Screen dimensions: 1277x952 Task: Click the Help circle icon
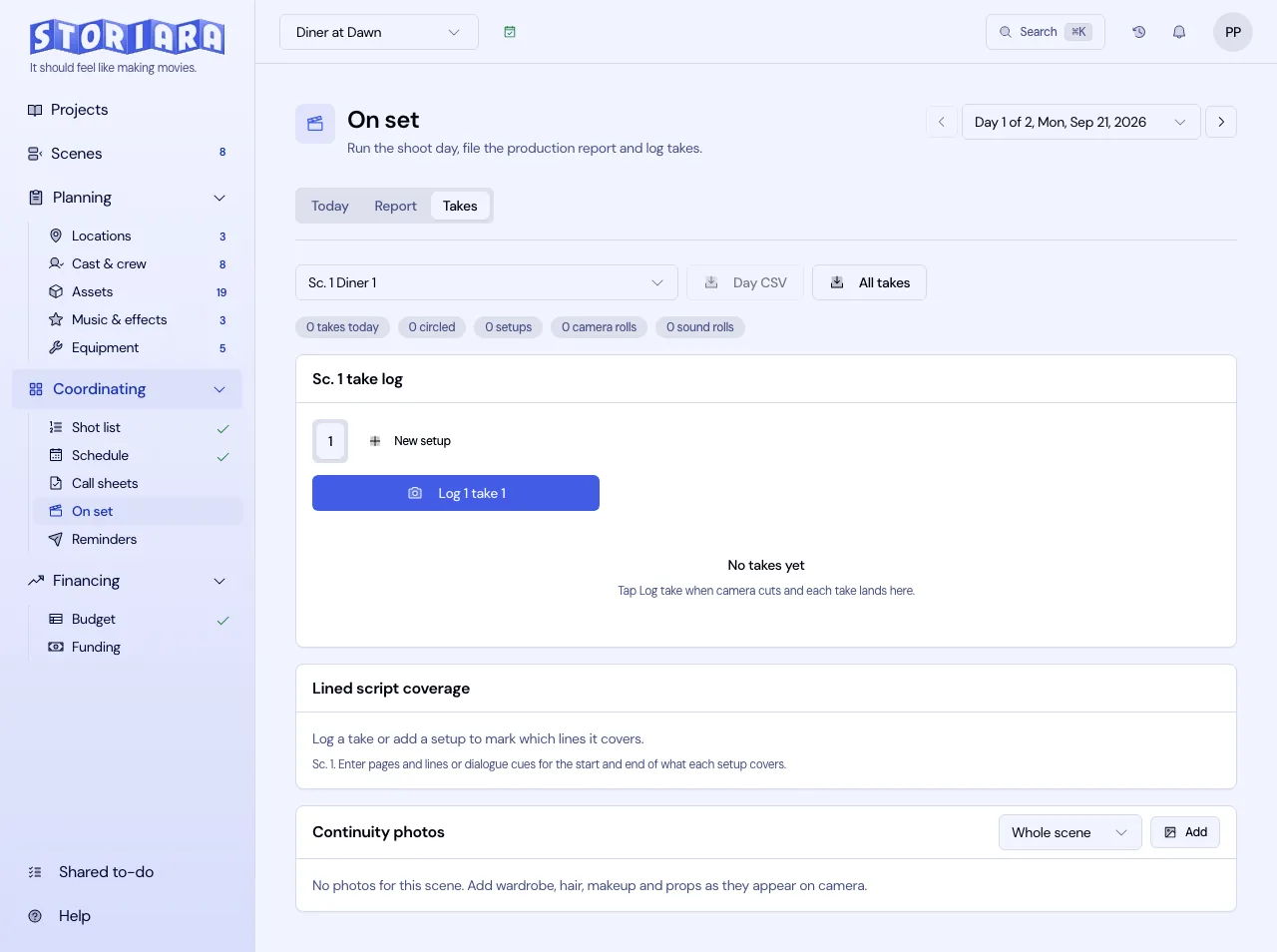point(35,916)
